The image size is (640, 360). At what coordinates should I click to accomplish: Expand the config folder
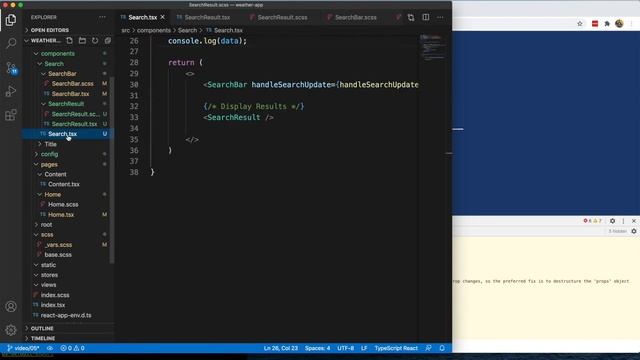pyautogui.click(x=49, y=154)
